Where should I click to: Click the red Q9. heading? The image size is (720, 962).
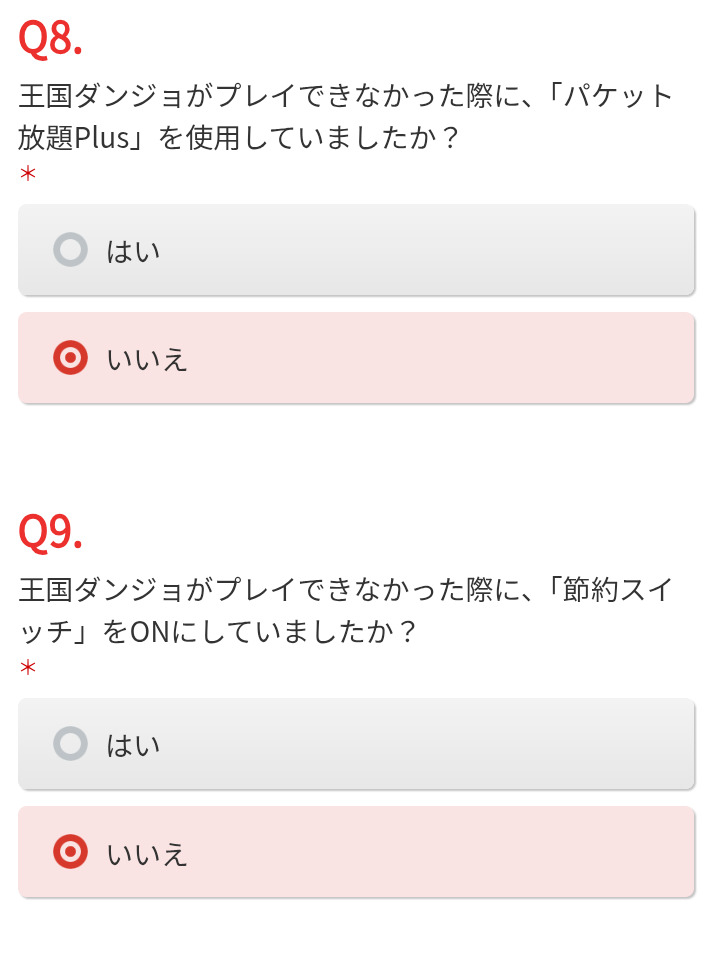click(x=50, y=533)
